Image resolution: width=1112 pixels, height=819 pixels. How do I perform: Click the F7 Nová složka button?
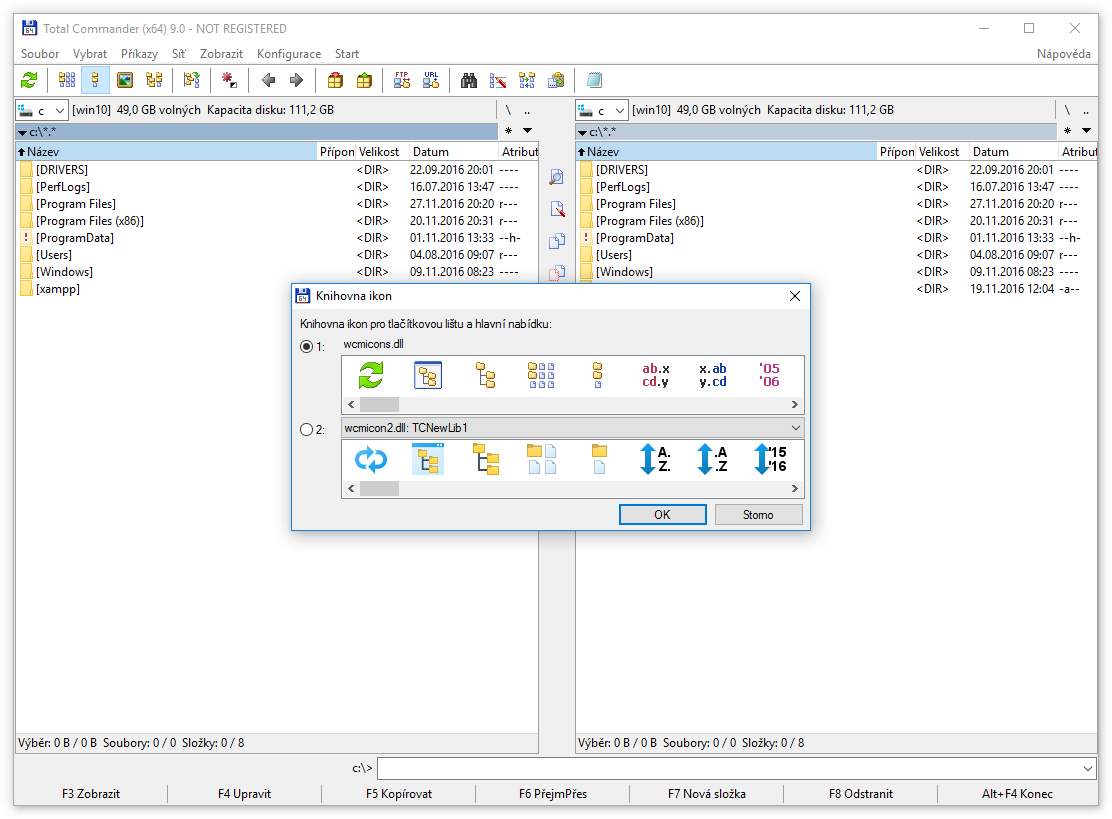[x=706, y=793]
